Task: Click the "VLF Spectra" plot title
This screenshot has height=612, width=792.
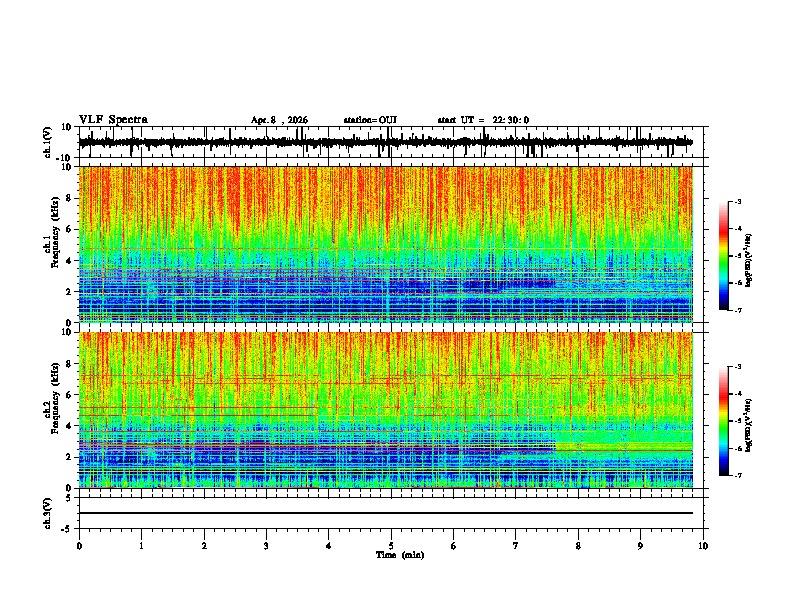Action: [113, 120]
